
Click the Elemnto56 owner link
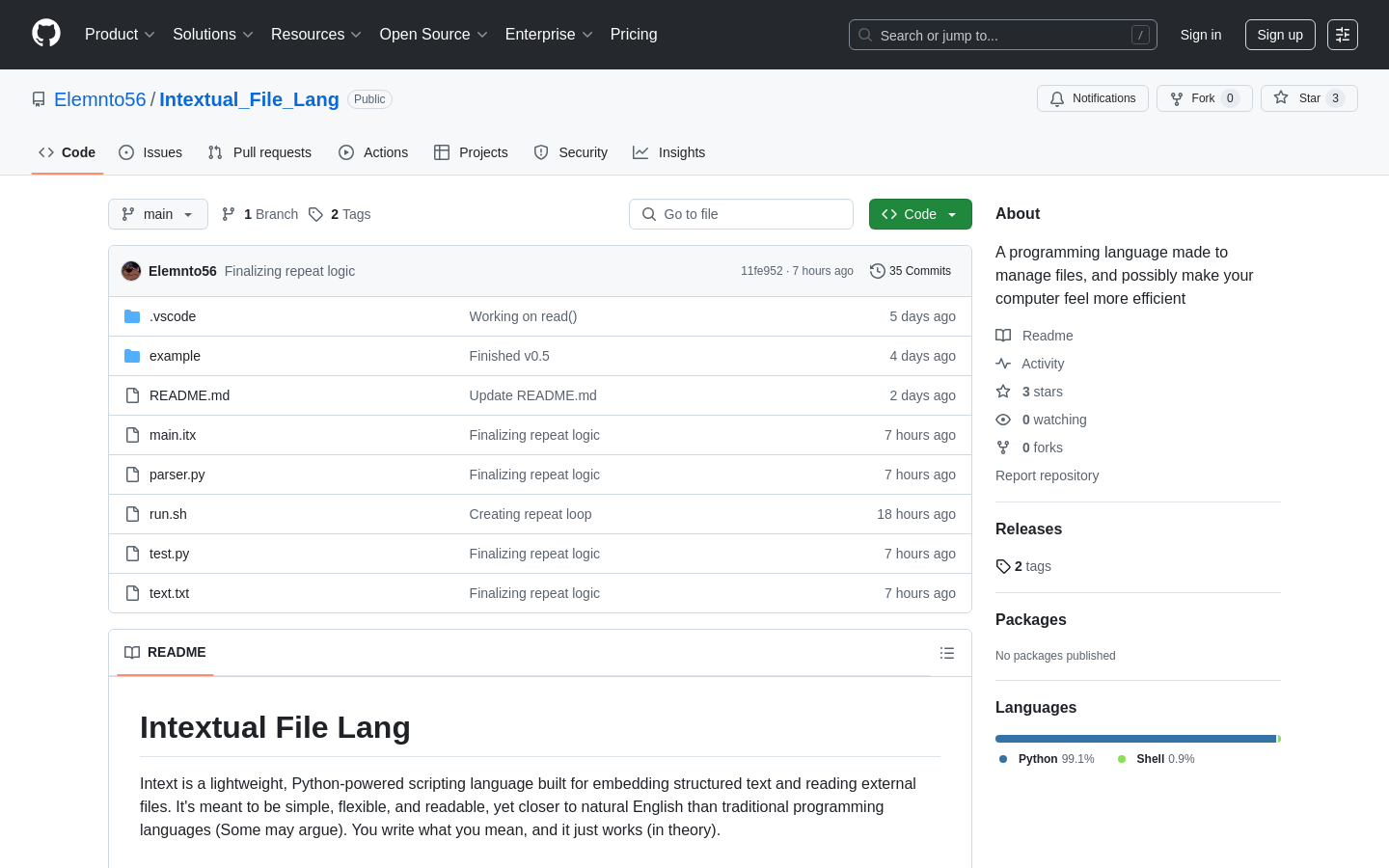point(100,99)
